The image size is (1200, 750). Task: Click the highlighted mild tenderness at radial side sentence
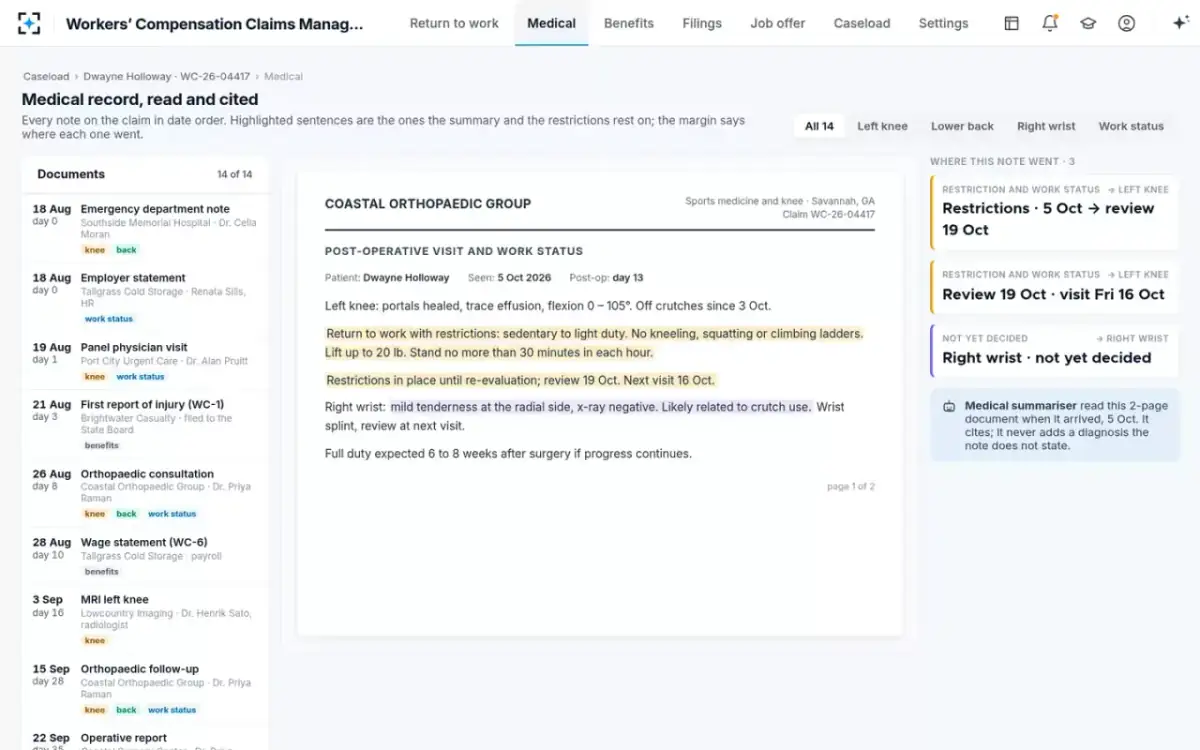click(x=601, y=407)
